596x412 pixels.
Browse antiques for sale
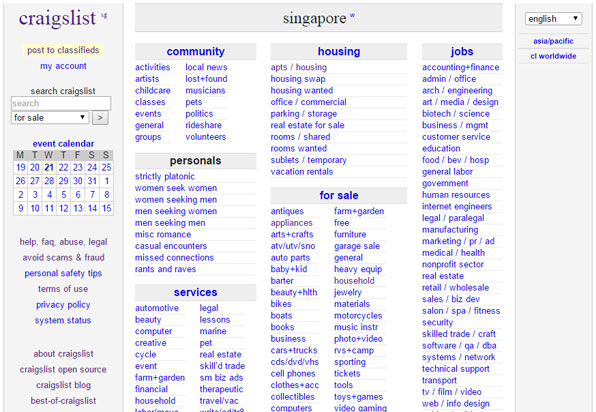287,211
